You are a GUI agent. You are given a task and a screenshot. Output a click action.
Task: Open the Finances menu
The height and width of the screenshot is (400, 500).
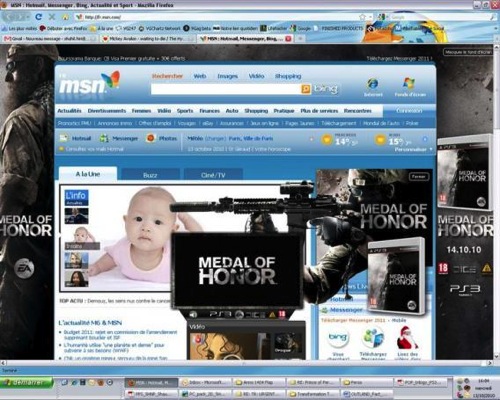[209, 111]
